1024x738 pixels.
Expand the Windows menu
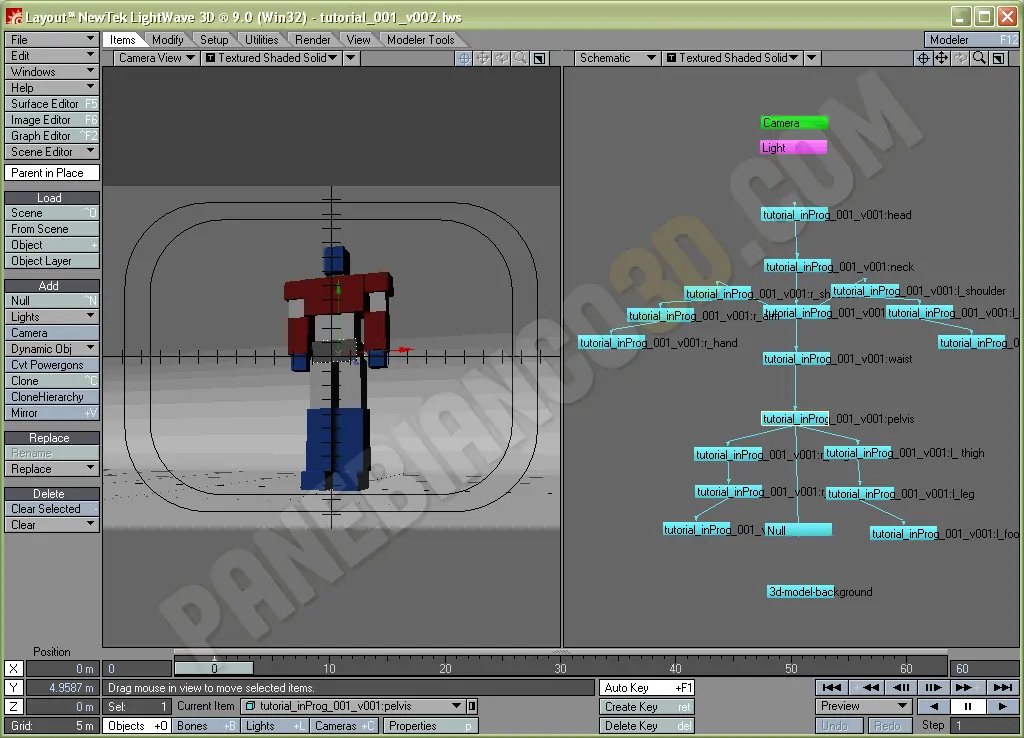click(52, 72)
